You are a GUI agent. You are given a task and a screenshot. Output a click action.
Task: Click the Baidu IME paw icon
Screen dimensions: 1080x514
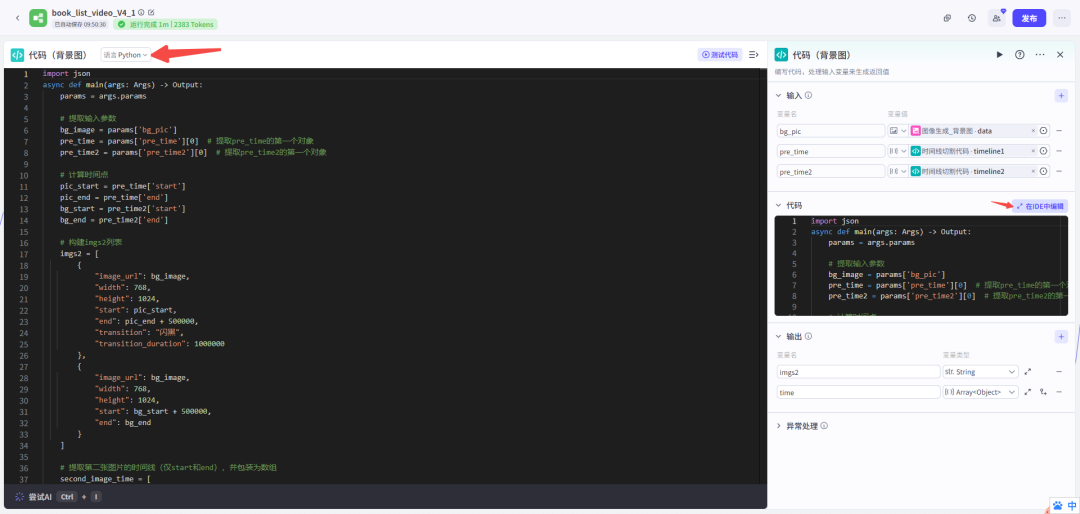(x=1058, y=505)
